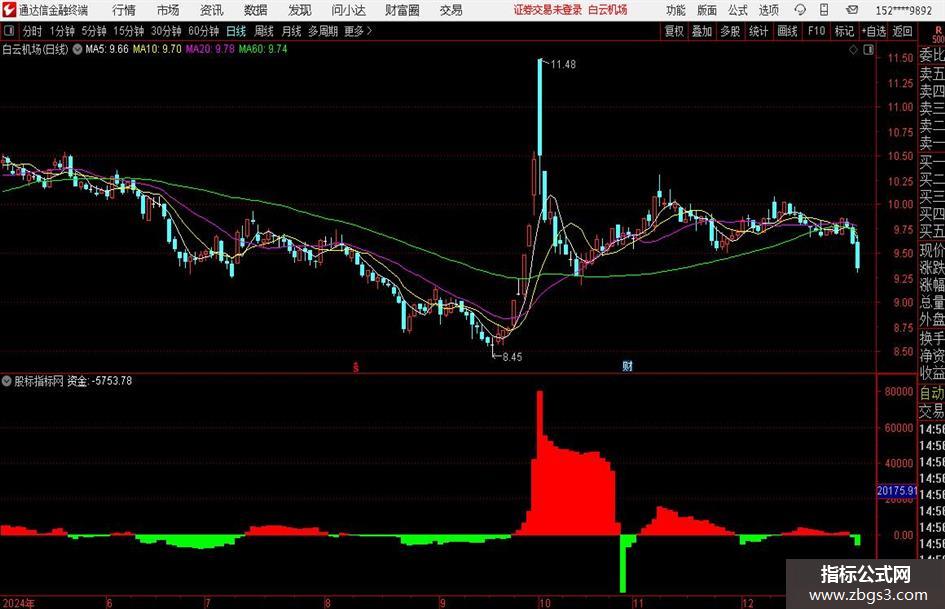
Task: Click the panel layout icon beside 分时
Action: click(x=9, y=31)
